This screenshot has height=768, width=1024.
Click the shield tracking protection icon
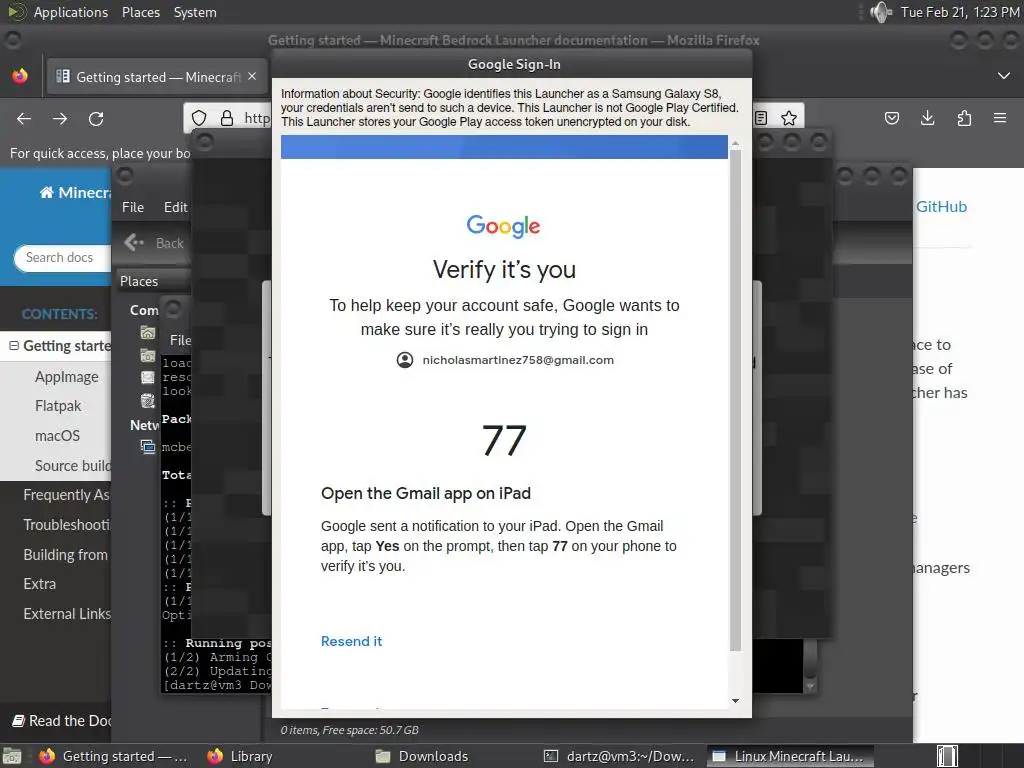coord(199,118)
